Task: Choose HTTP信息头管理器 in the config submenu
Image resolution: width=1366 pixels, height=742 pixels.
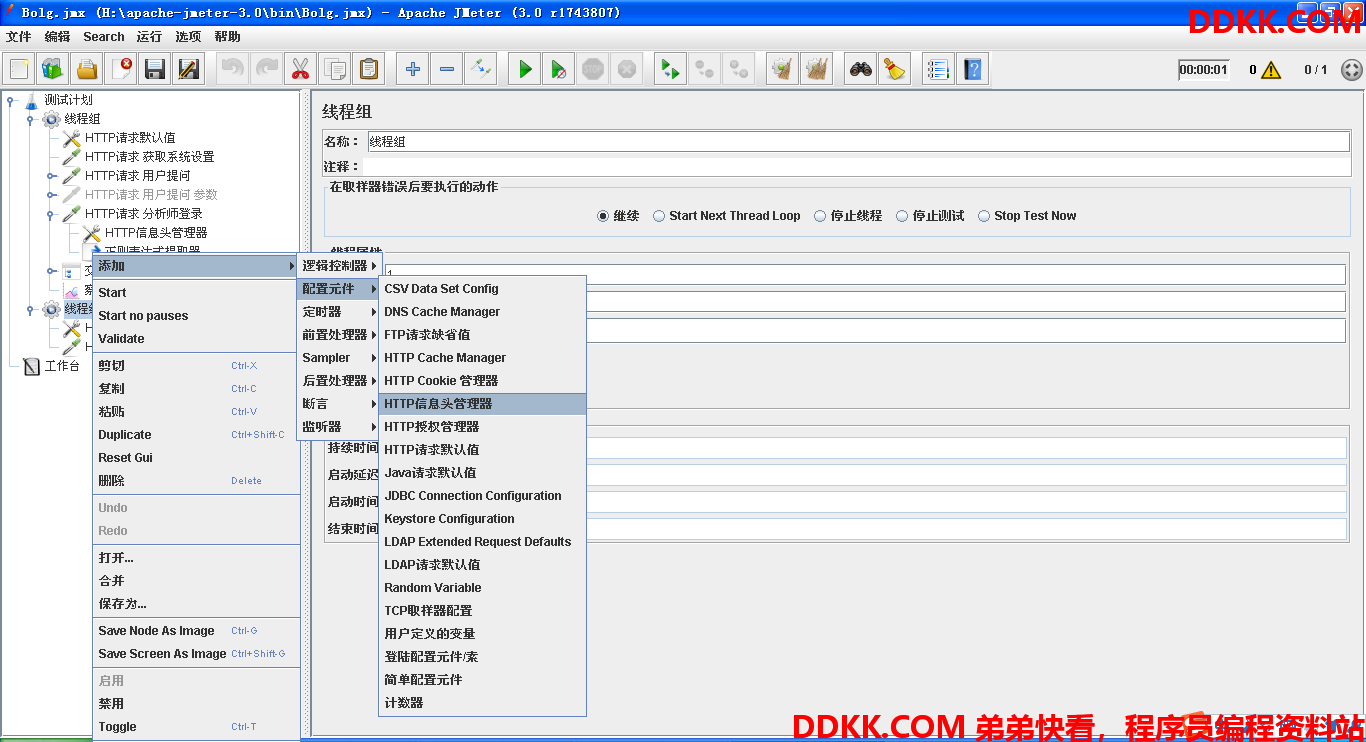Action: click(483, 404)
